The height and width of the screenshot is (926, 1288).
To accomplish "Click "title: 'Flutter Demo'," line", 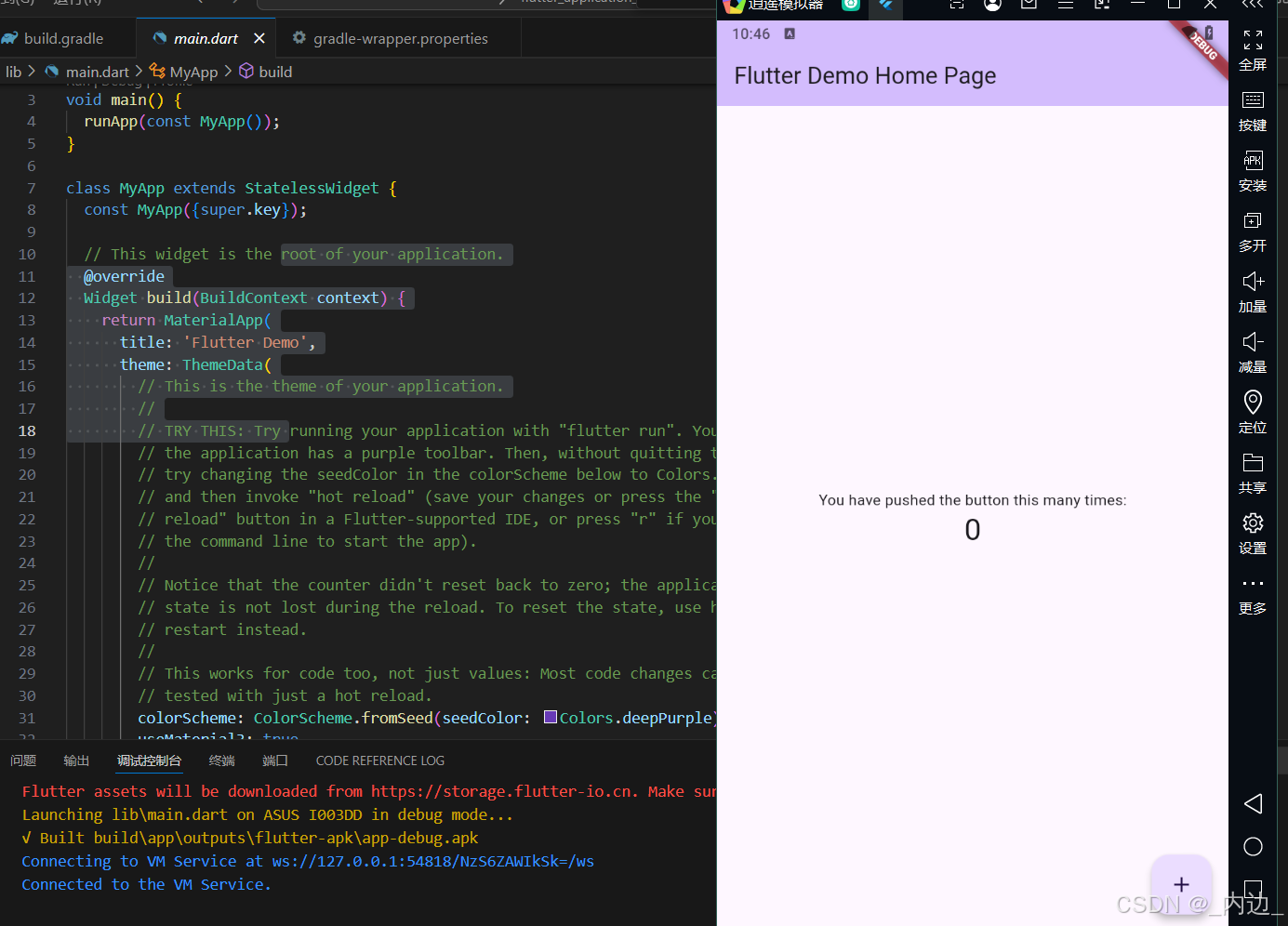I will pos(218,342).
